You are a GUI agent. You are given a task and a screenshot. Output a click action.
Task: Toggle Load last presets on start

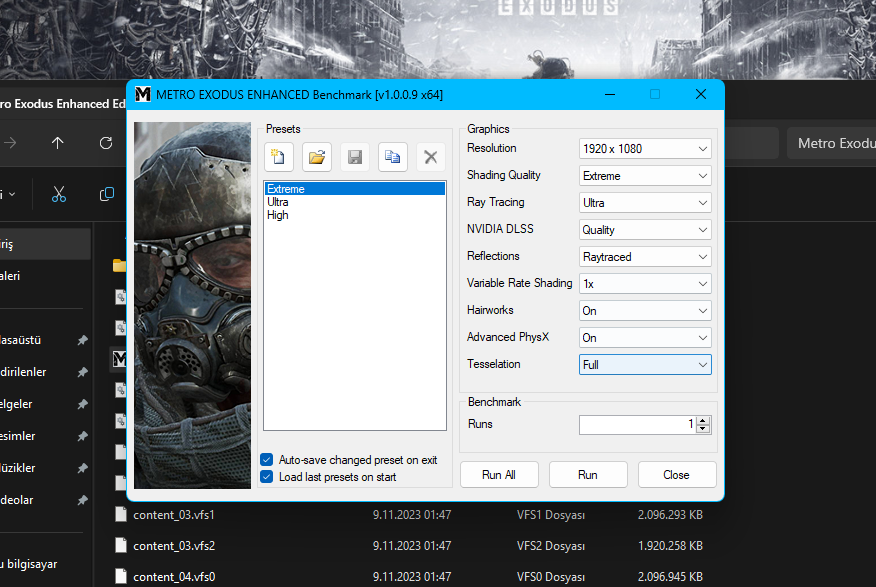click(x=266, y=477)
